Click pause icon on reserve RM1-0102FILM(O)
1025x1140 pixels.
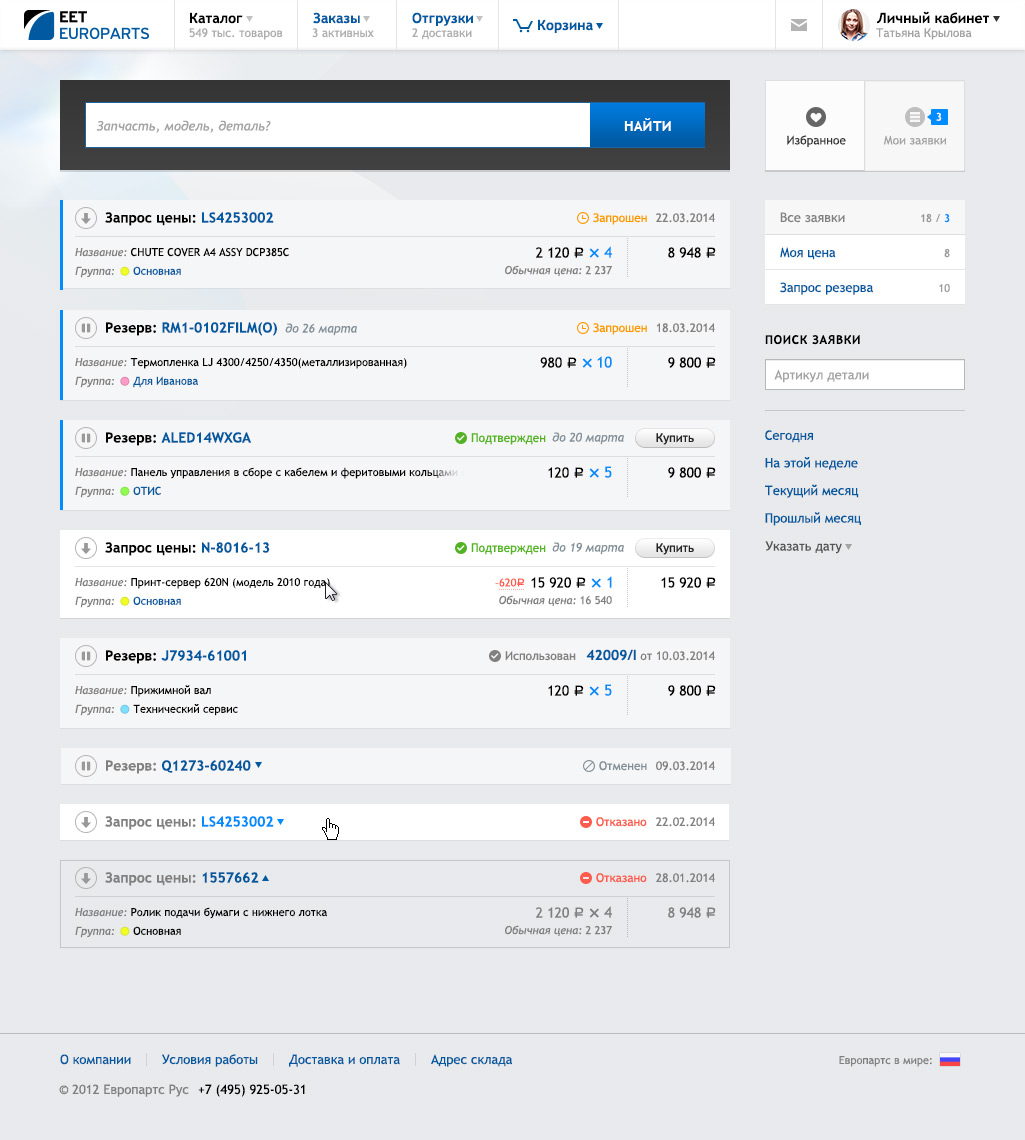pos(86,328)
